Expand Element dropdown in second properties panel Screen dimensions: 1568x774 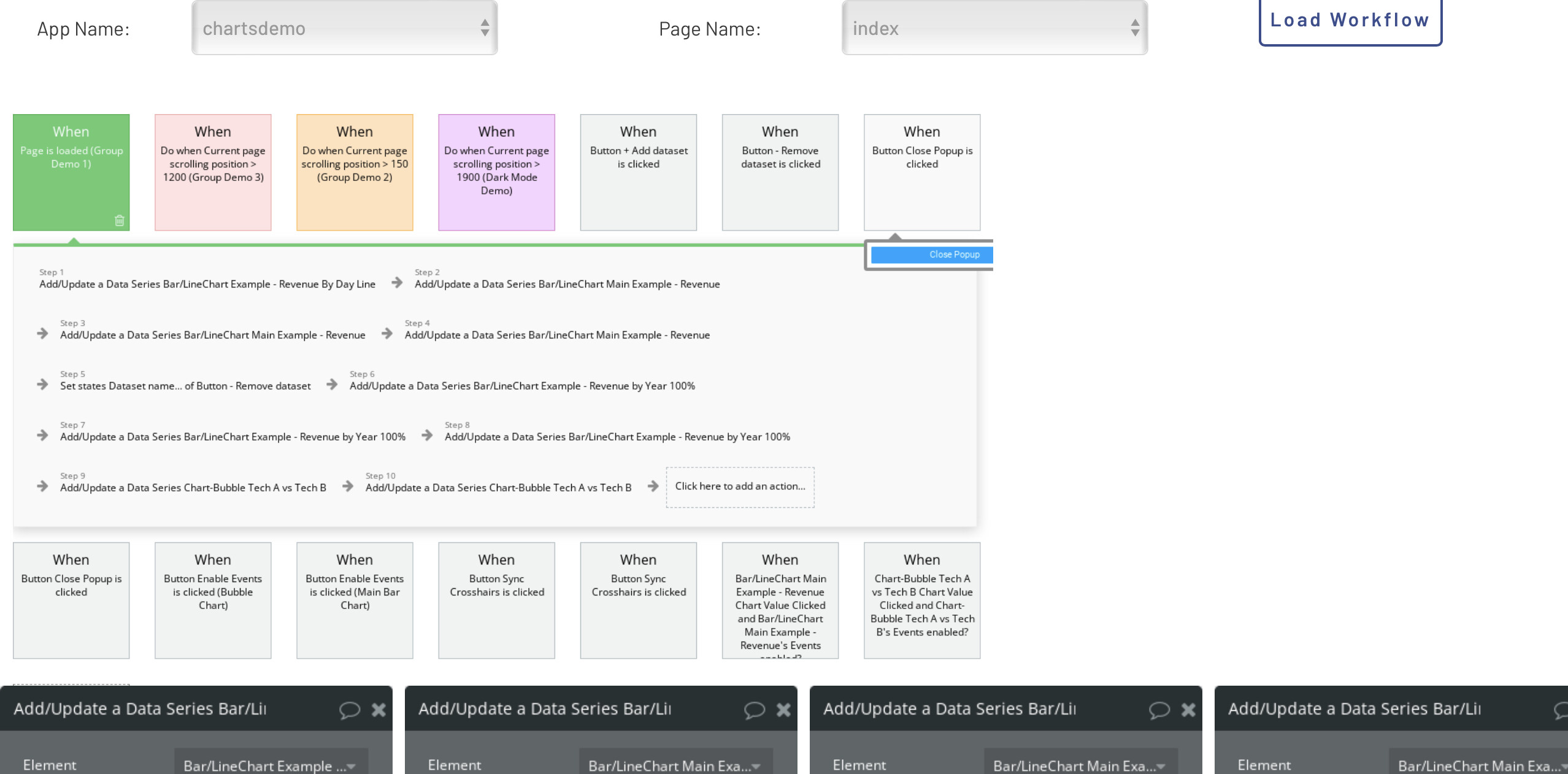[x=675, y=765]
